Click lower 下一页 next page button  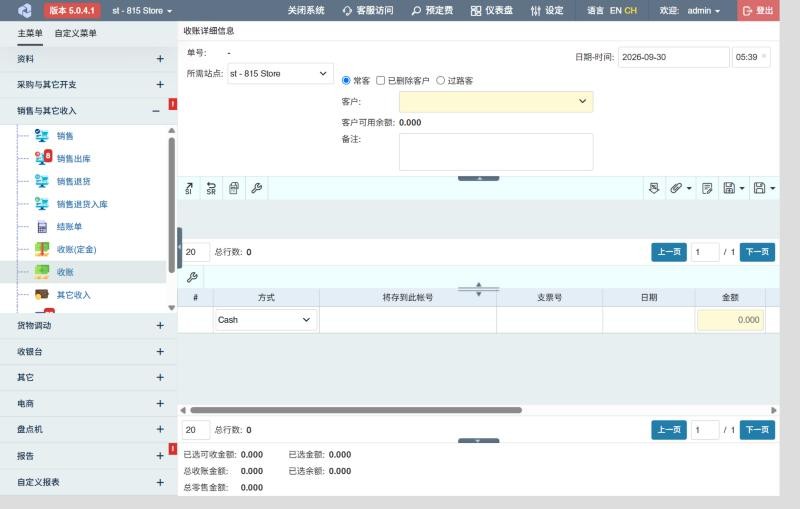[x=757, y=430]
